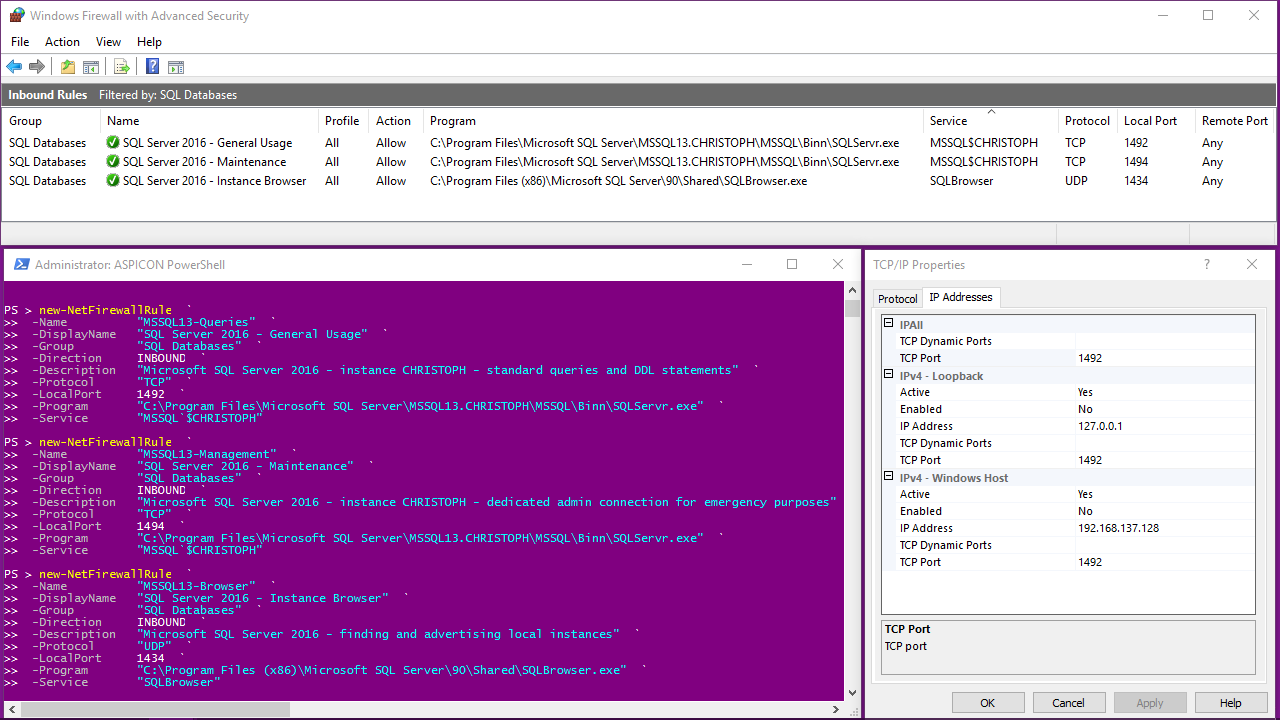Viewport: 1280px width, 720px height.
Task: Sort rules by the Local Port column header
Action: pos(1156,121)
